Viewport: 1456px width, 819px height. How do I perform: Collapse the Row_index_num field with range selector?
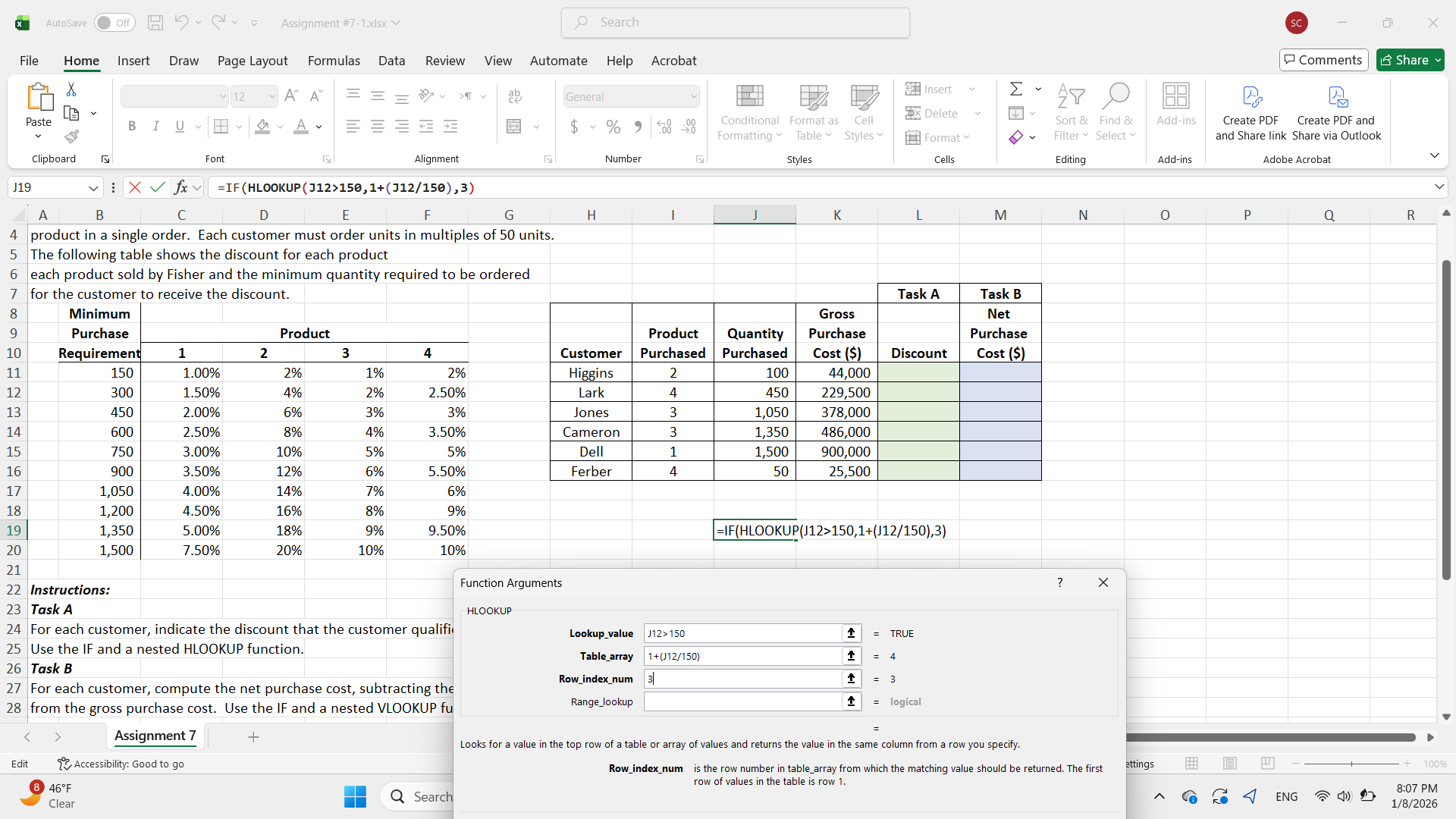(x=851, y=679)
